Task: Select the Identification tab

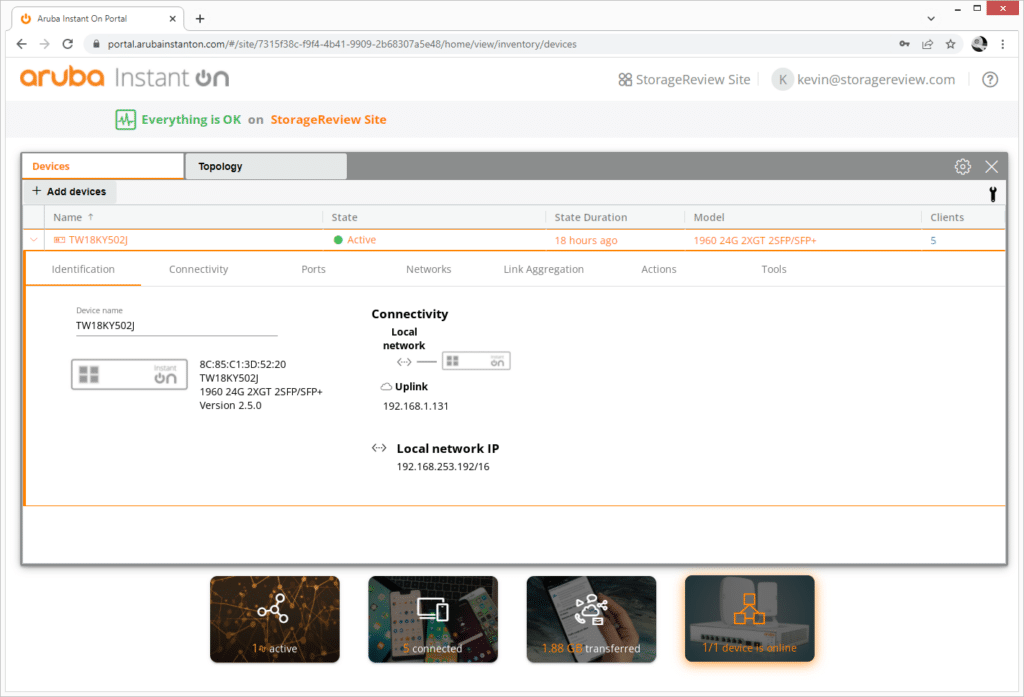Action: click(83, 269)
